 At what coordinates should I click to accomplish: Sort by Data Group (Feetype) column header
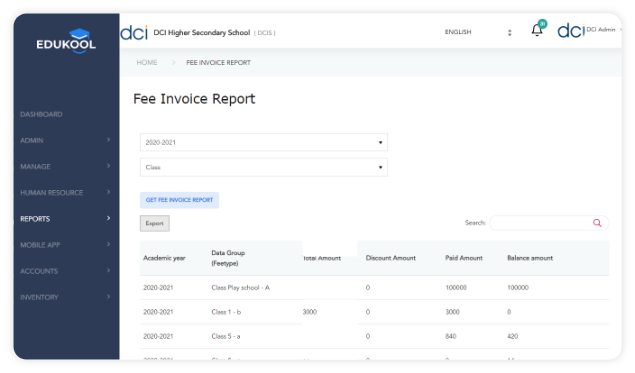[x=228, y=258]
